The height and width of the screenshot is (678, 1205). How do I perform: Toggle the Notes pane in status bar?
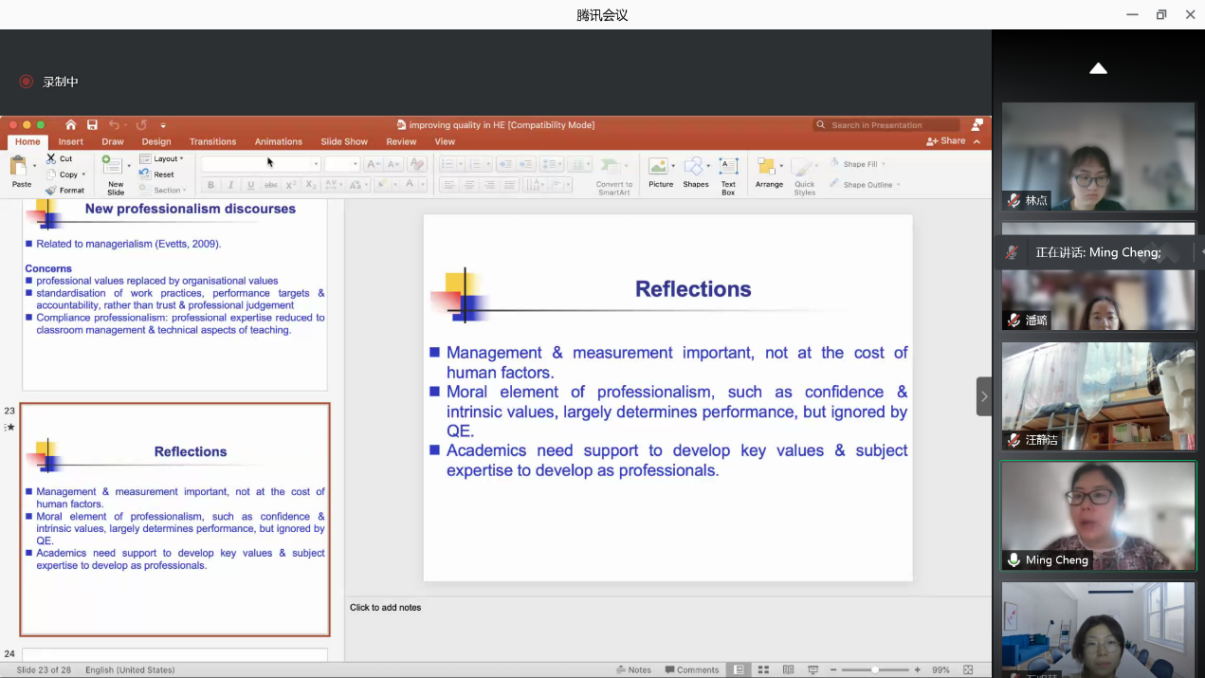tap(634, 670)
